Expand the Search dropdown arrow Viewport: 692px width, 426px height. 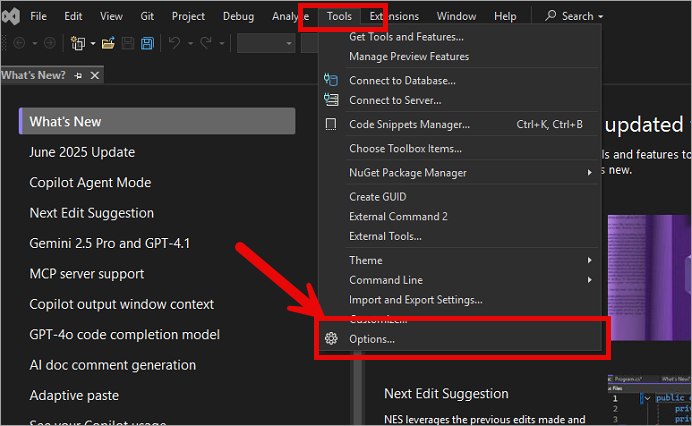[601, 17]
